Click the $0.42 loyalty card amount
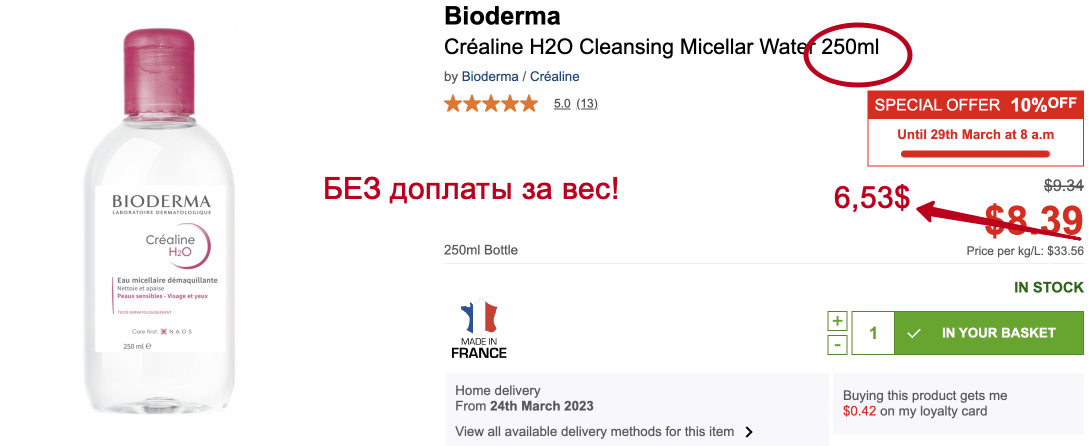 859,410
